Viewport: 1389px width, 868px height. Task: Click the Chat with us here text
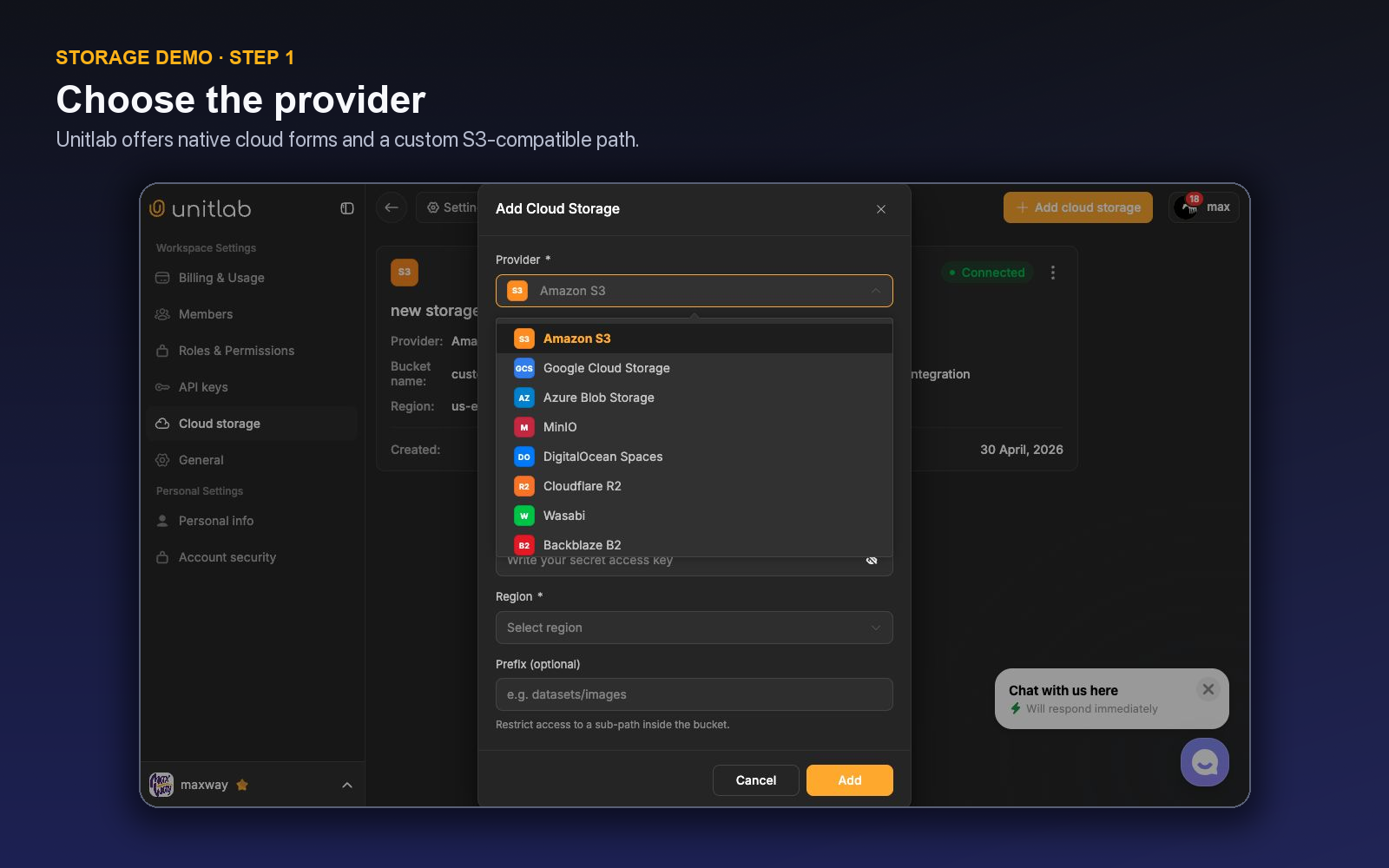1063,691
